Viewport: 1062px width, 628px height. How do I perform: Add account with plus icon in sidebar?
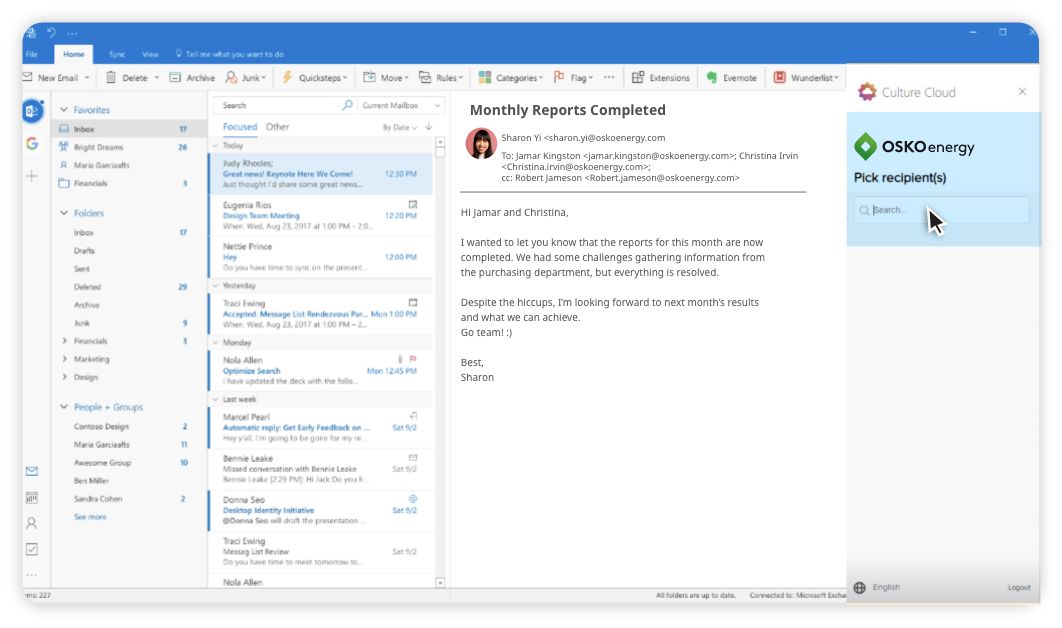pyautogui.click(x=32, y=176)
